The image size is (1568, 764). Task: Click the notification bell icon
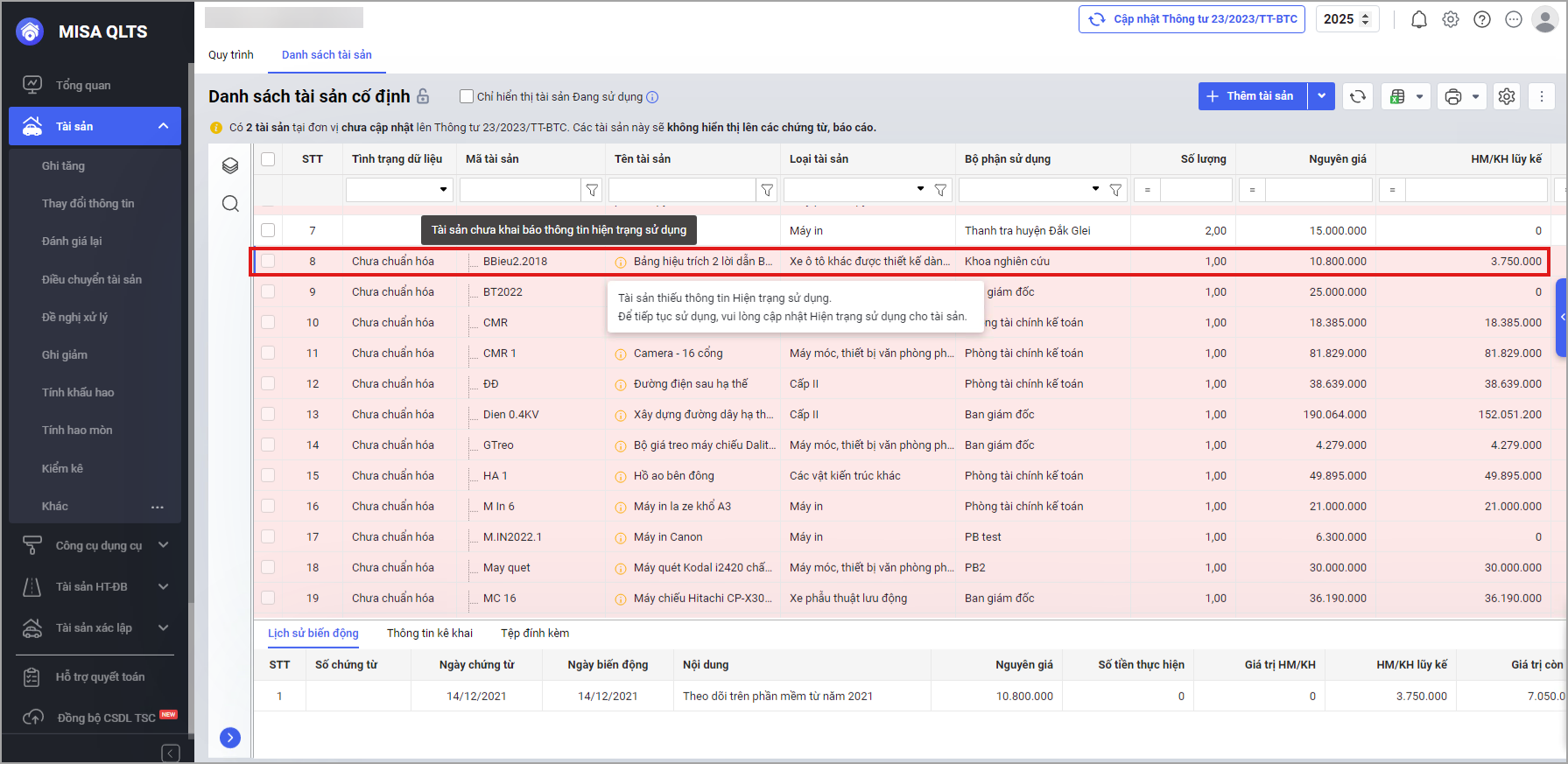click(1418, 19)
